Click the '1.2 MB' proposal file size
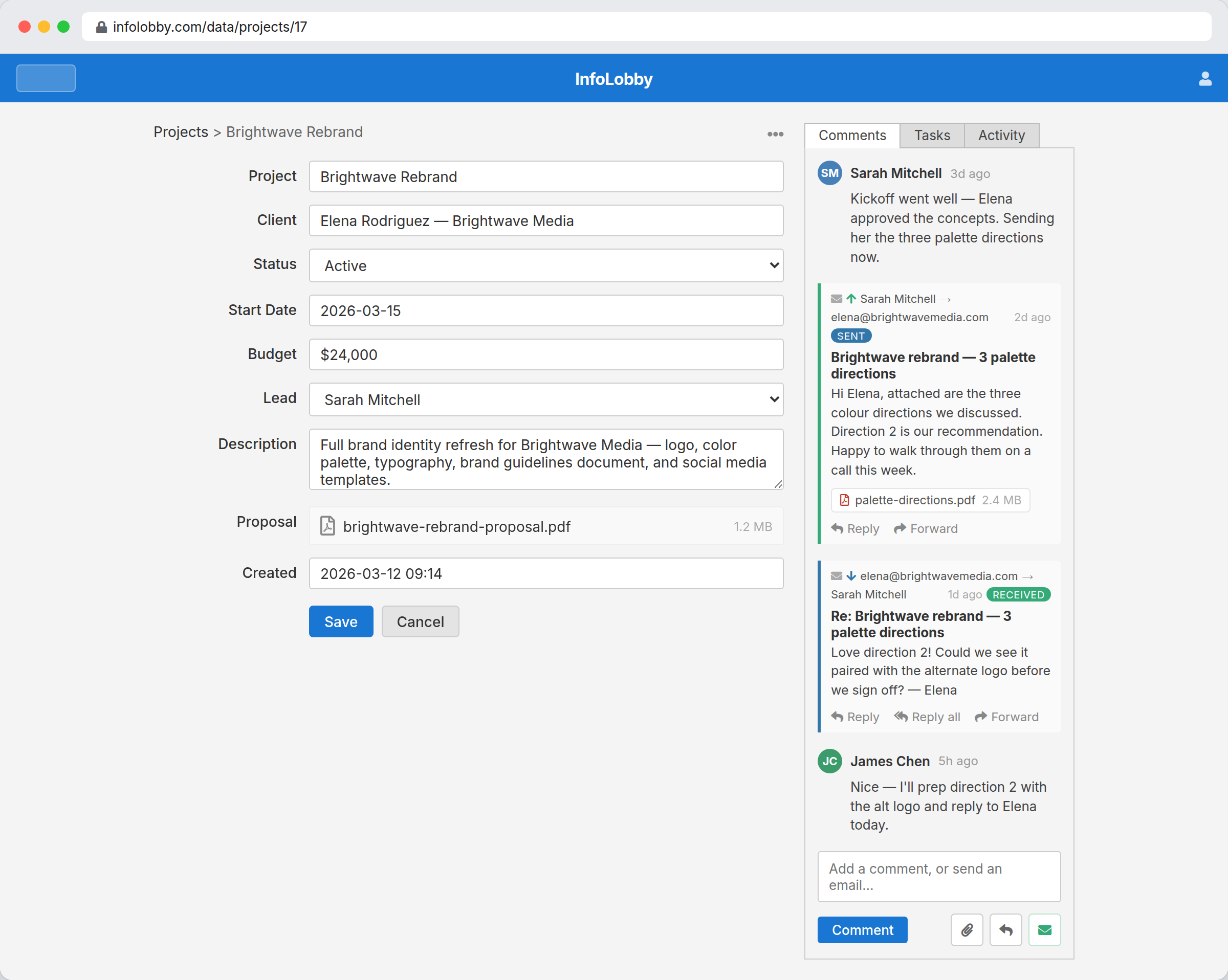Image resolution: width=1228 pixels, height=980 pixels. click(x=753, y=526)
